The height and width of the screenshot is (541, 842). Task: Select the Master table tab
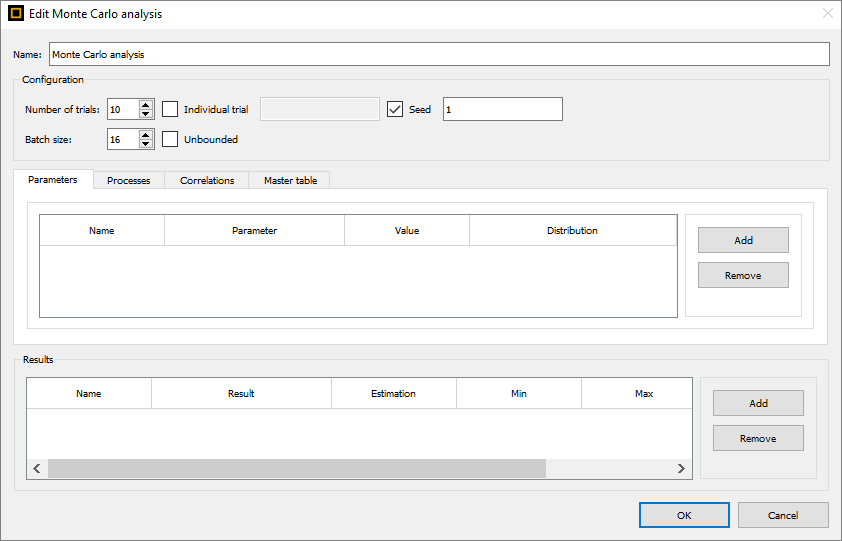pos(290,181)
